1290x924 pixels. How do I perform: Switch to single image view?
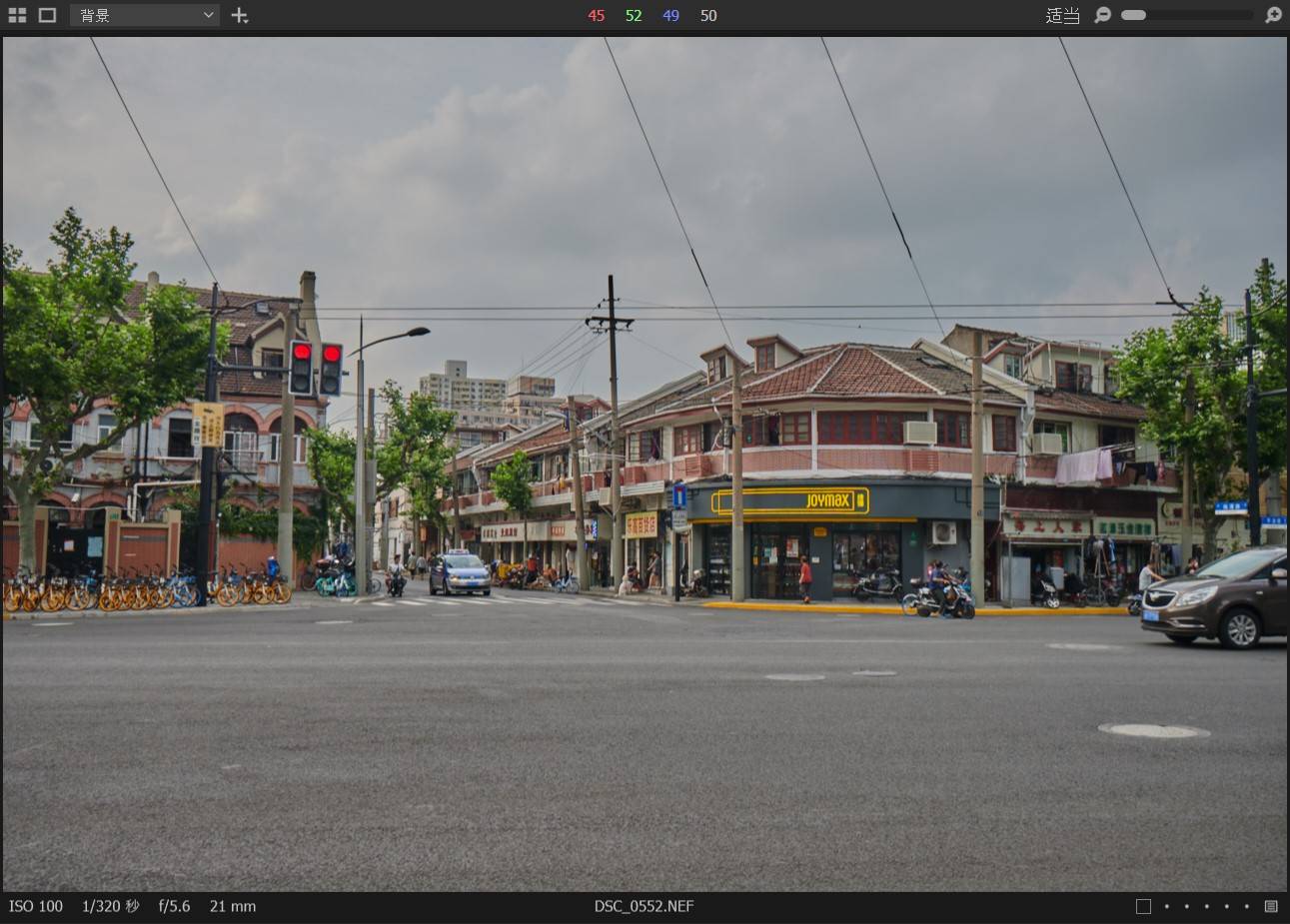click(47, 15)
